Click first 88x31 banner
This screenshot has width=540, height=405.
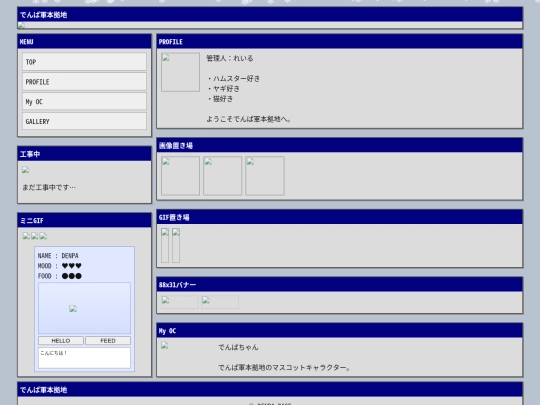coord(180,302)
